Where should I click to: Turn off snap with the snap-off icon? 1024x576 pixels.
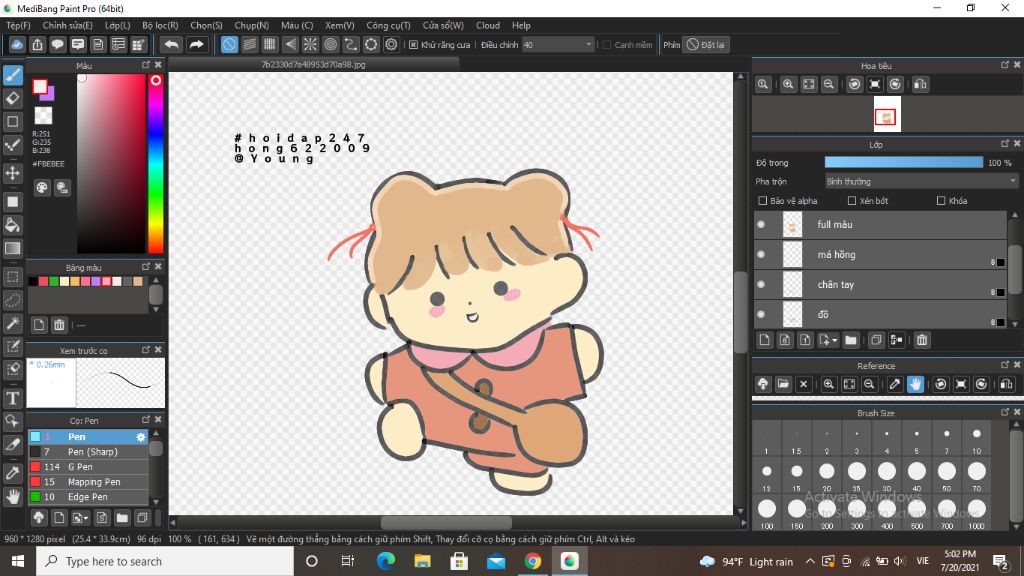coord(229,44)
